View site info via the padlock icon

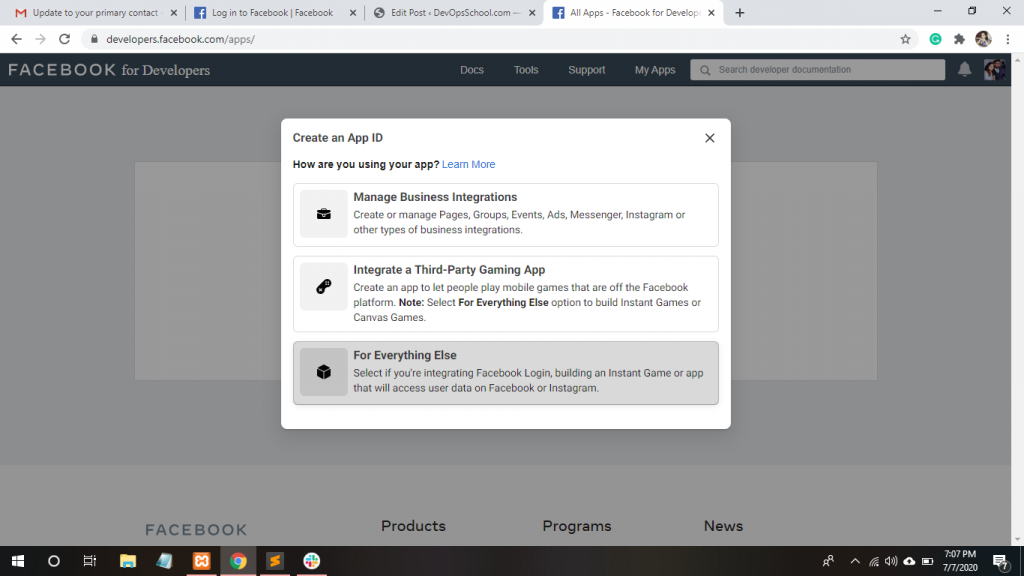94,39
